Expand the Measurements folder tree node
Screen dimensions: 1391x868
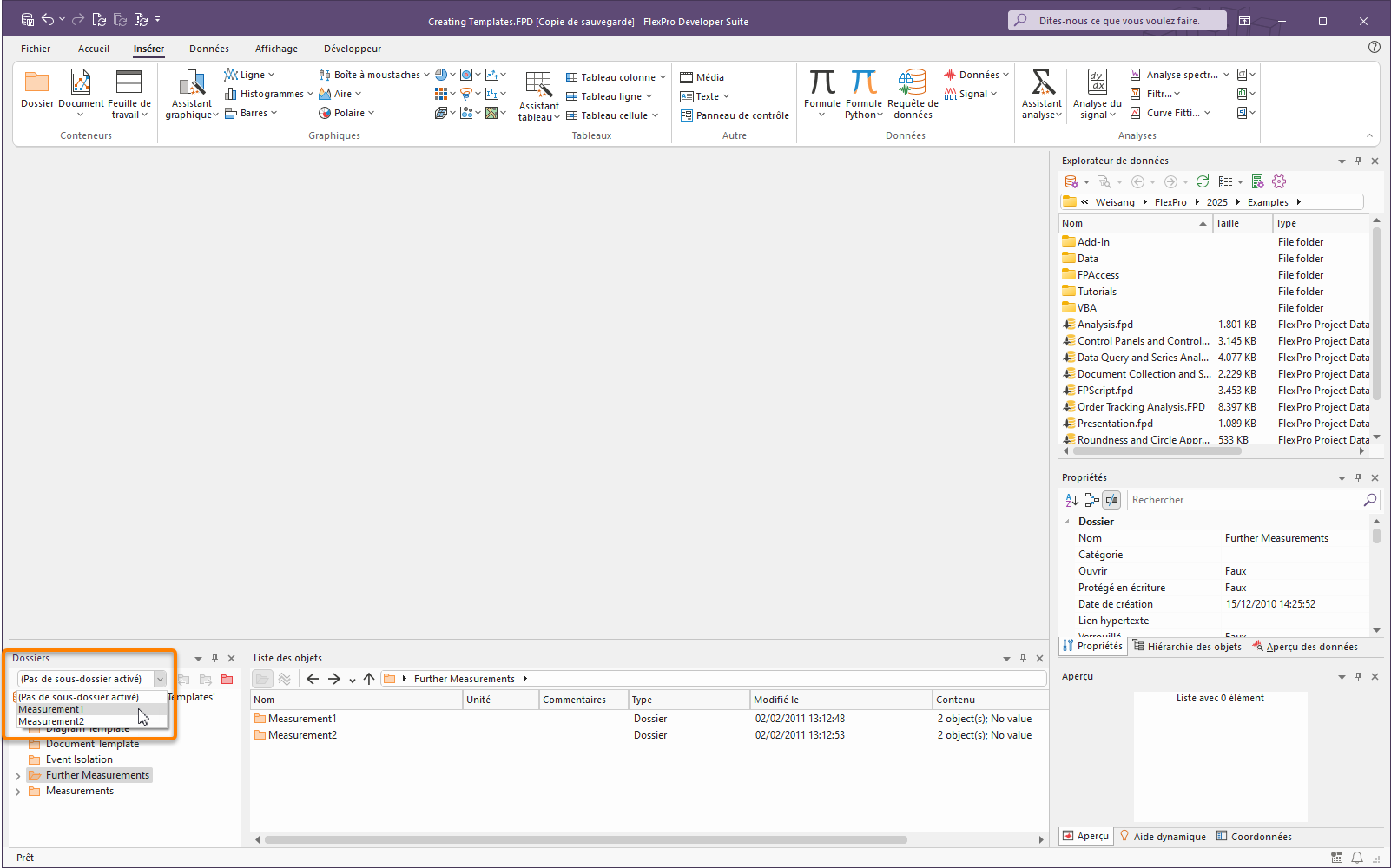coord(17,792)
